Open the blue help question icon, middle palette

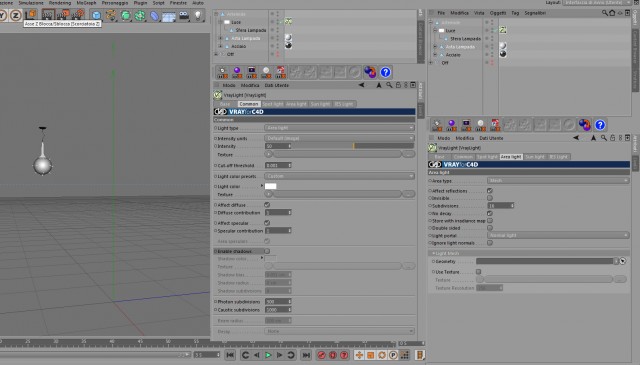point(385,72)
